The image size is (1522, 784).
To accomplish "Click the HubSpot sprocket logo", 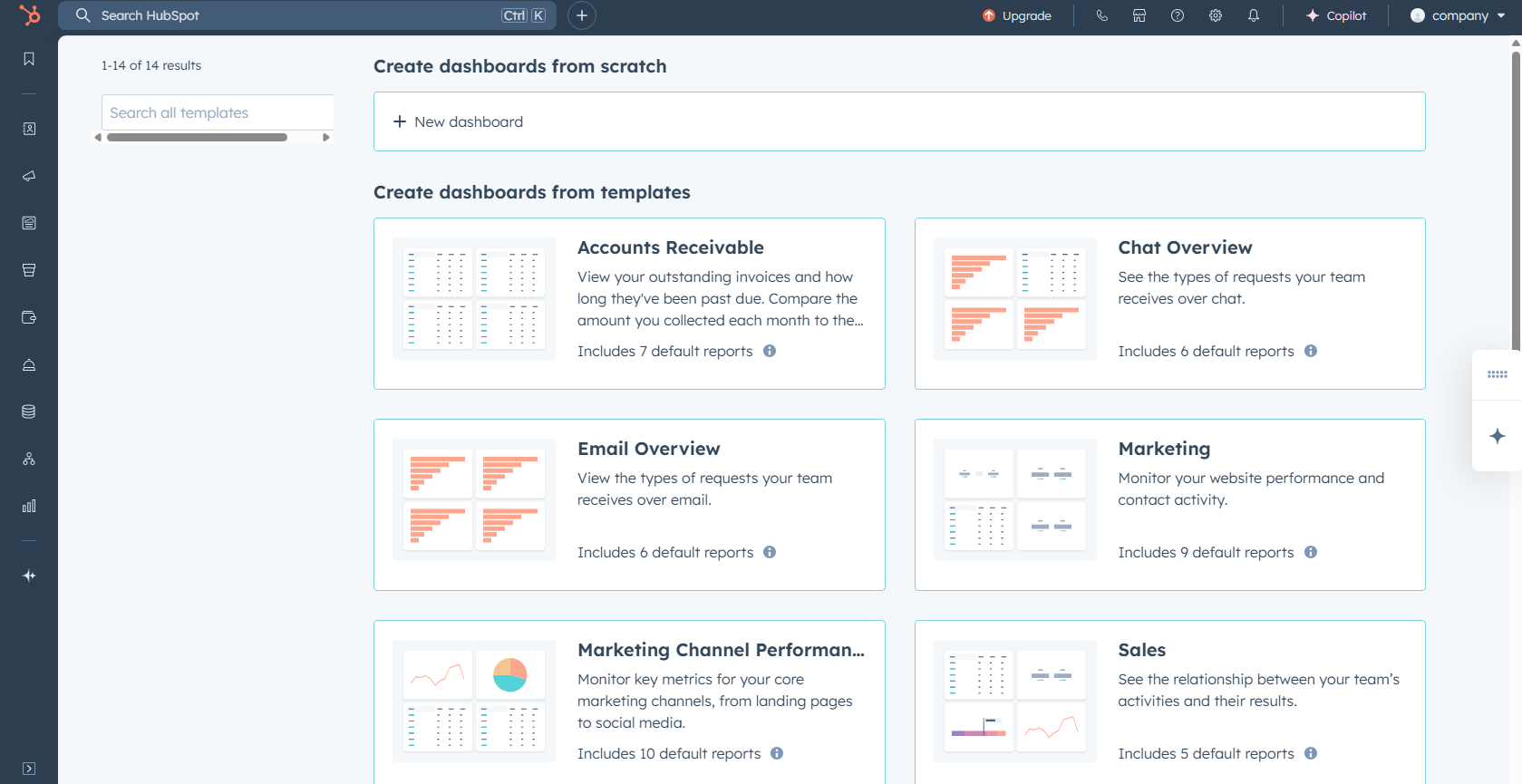I will [29, 15].
